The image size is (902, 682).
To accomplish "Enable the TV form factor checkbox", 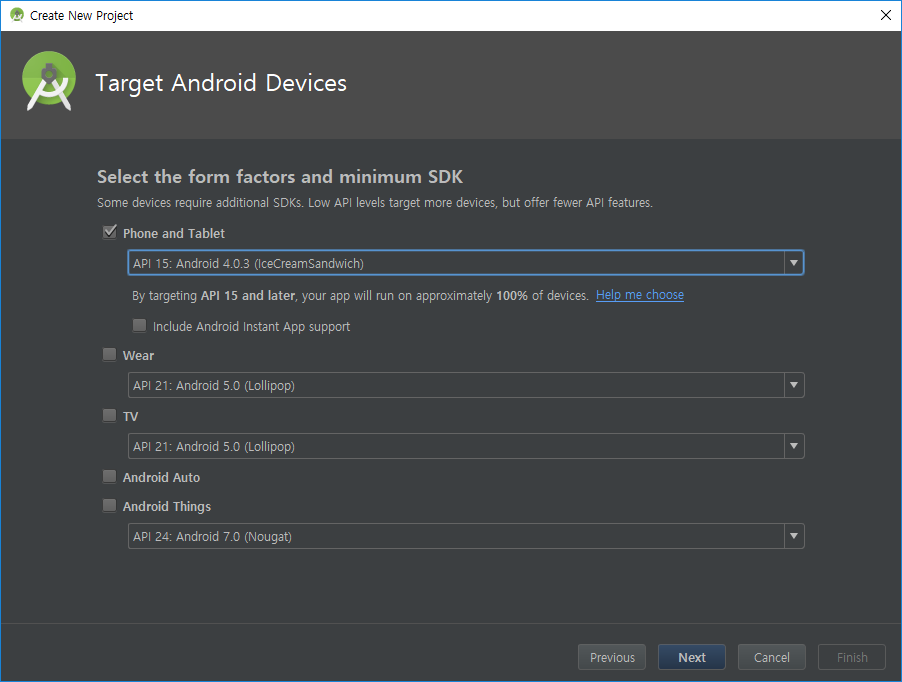I will tap(110, 416).
